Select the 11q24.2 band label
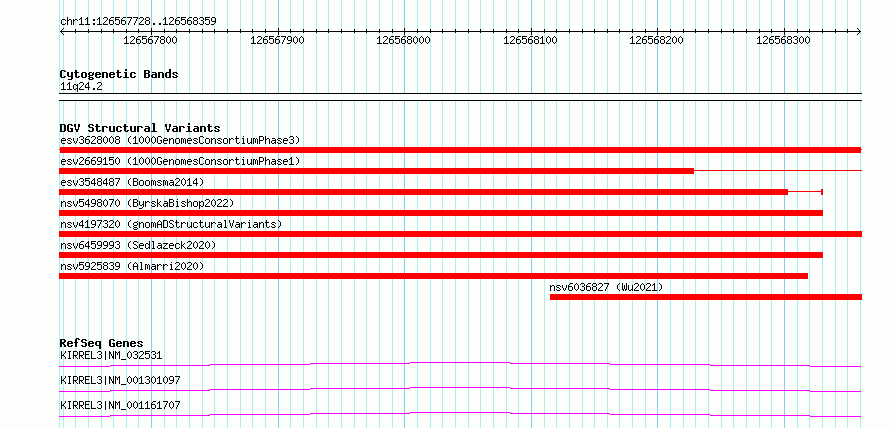 pos(81,87)
